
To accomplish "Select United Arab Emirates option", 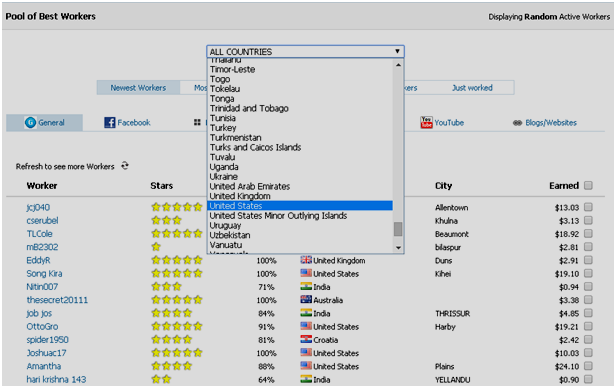I will coord(300,186).
